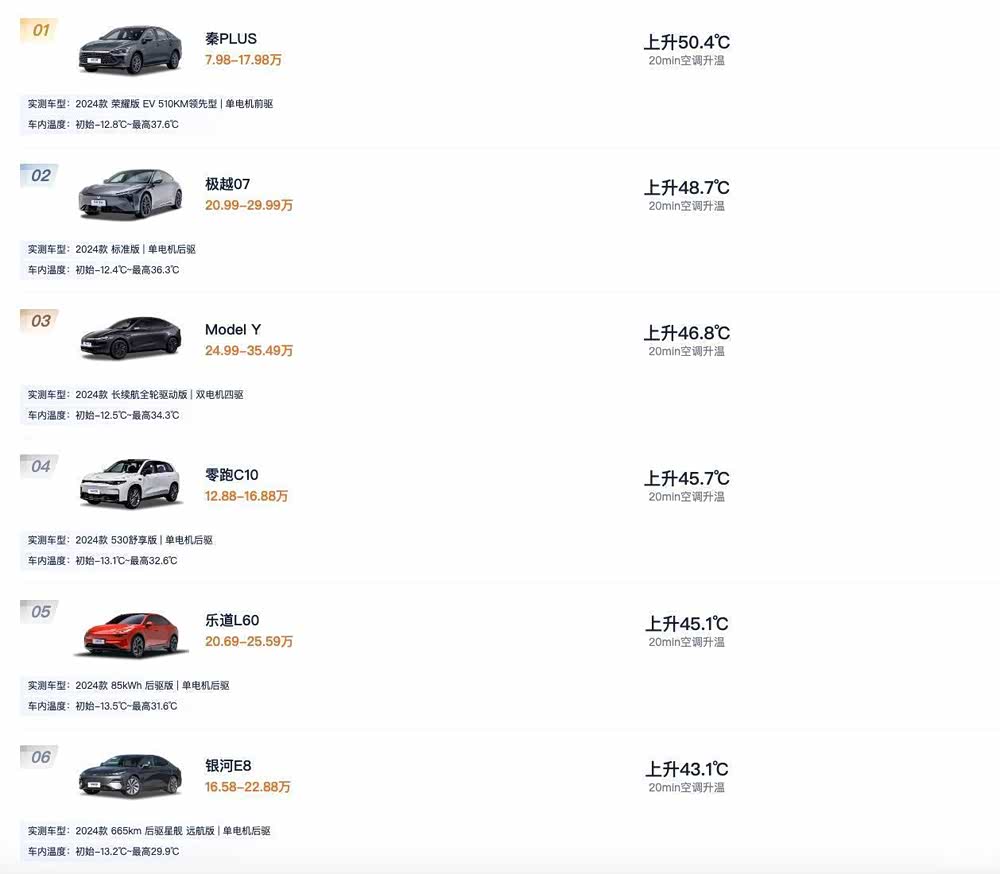Click the 06 rank badge
The height and width of the screenshot is (874, 1000).
coord(40,757)
